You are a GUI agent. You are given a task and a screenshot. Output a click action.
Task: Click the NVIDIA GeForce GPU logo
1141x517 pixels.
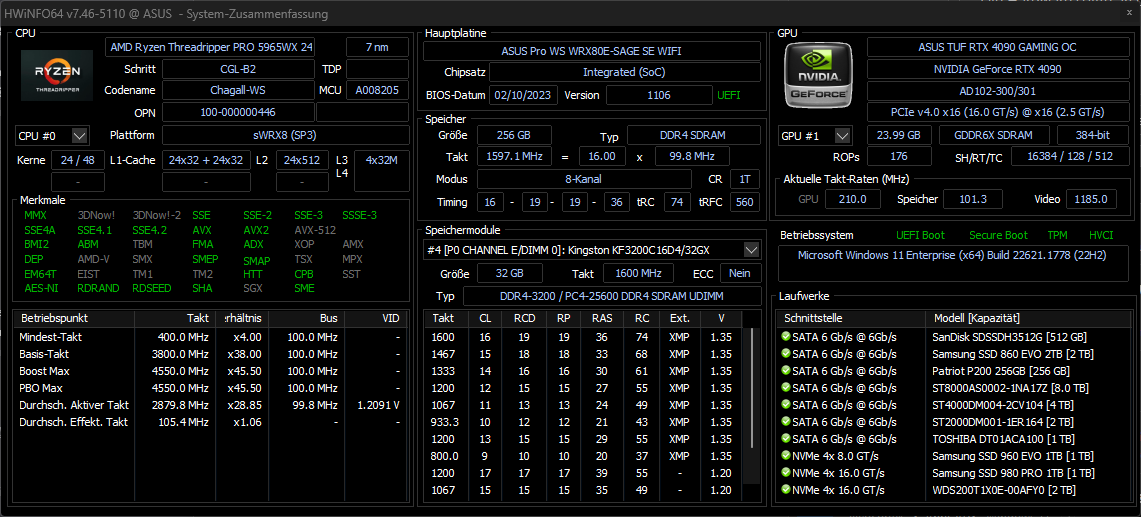pos(819,74)
